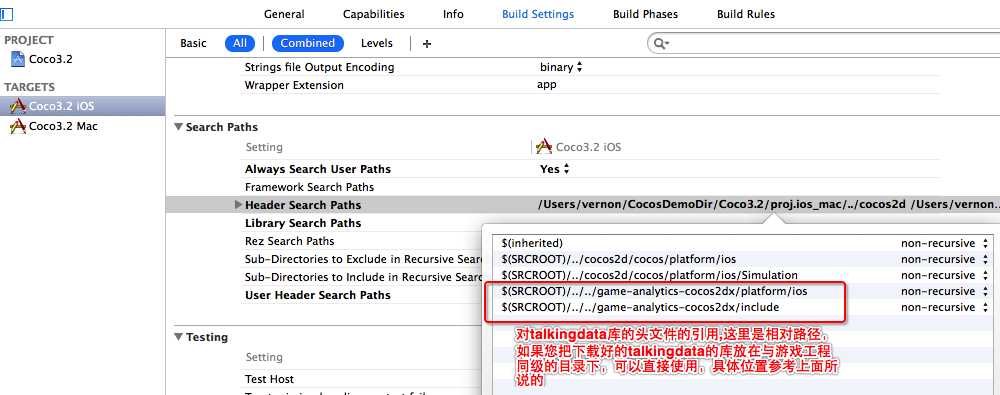The width and height of the screenshot is (1000, 395).
Task: Select the Test Host setting
Action: point(269,378)
